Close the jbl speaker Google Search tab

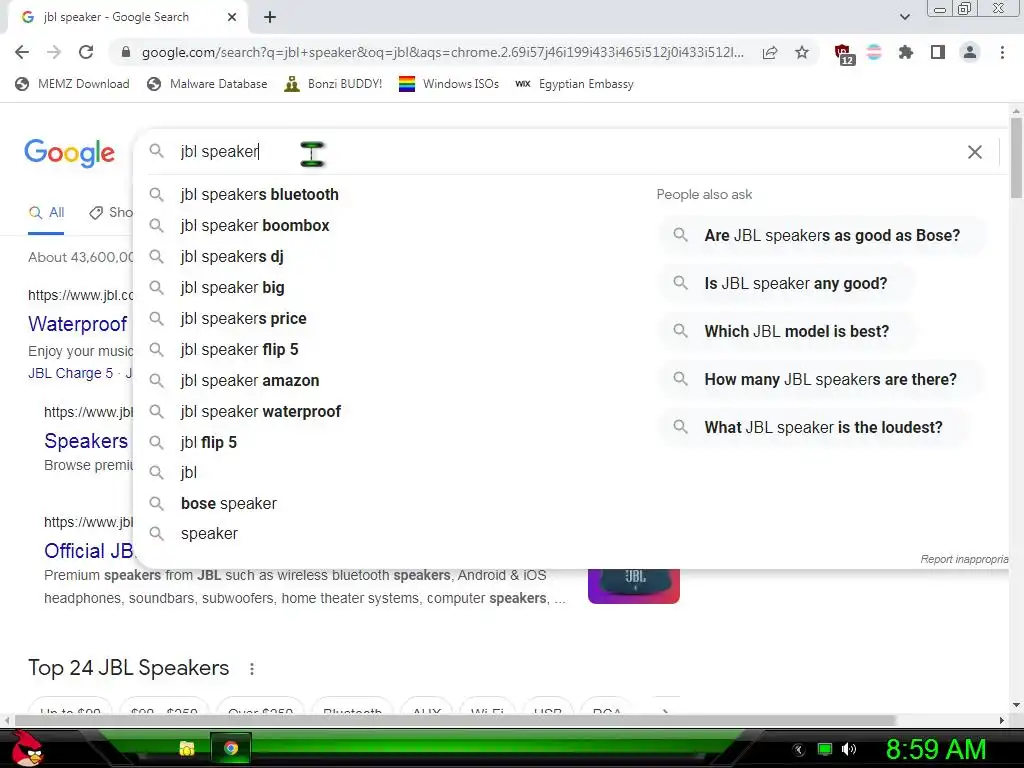pos(232,17)
